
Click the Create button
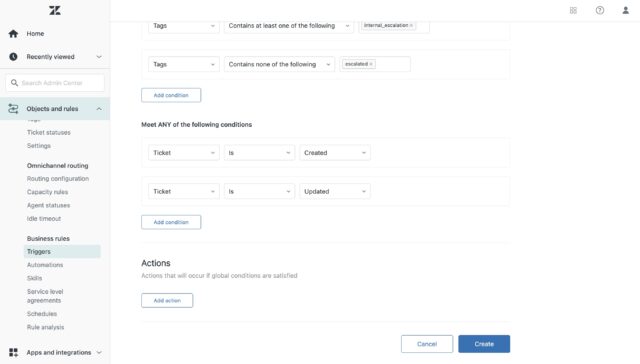[x=484, y=344]
